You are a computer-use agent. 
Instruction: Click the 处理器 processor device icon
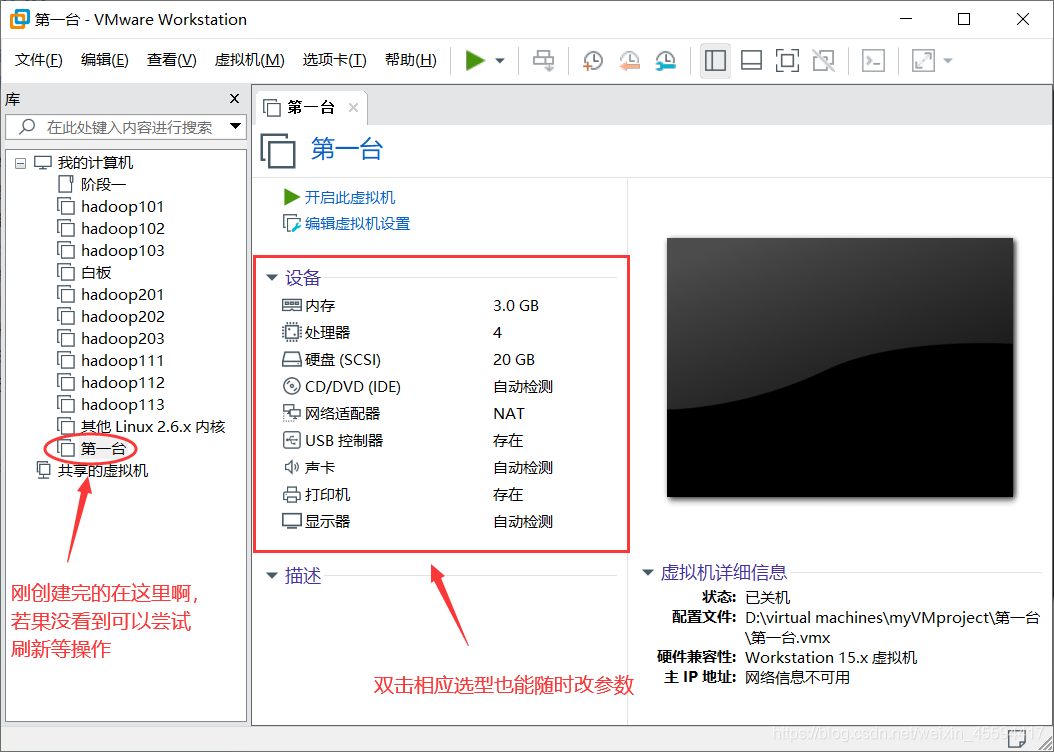291,332
